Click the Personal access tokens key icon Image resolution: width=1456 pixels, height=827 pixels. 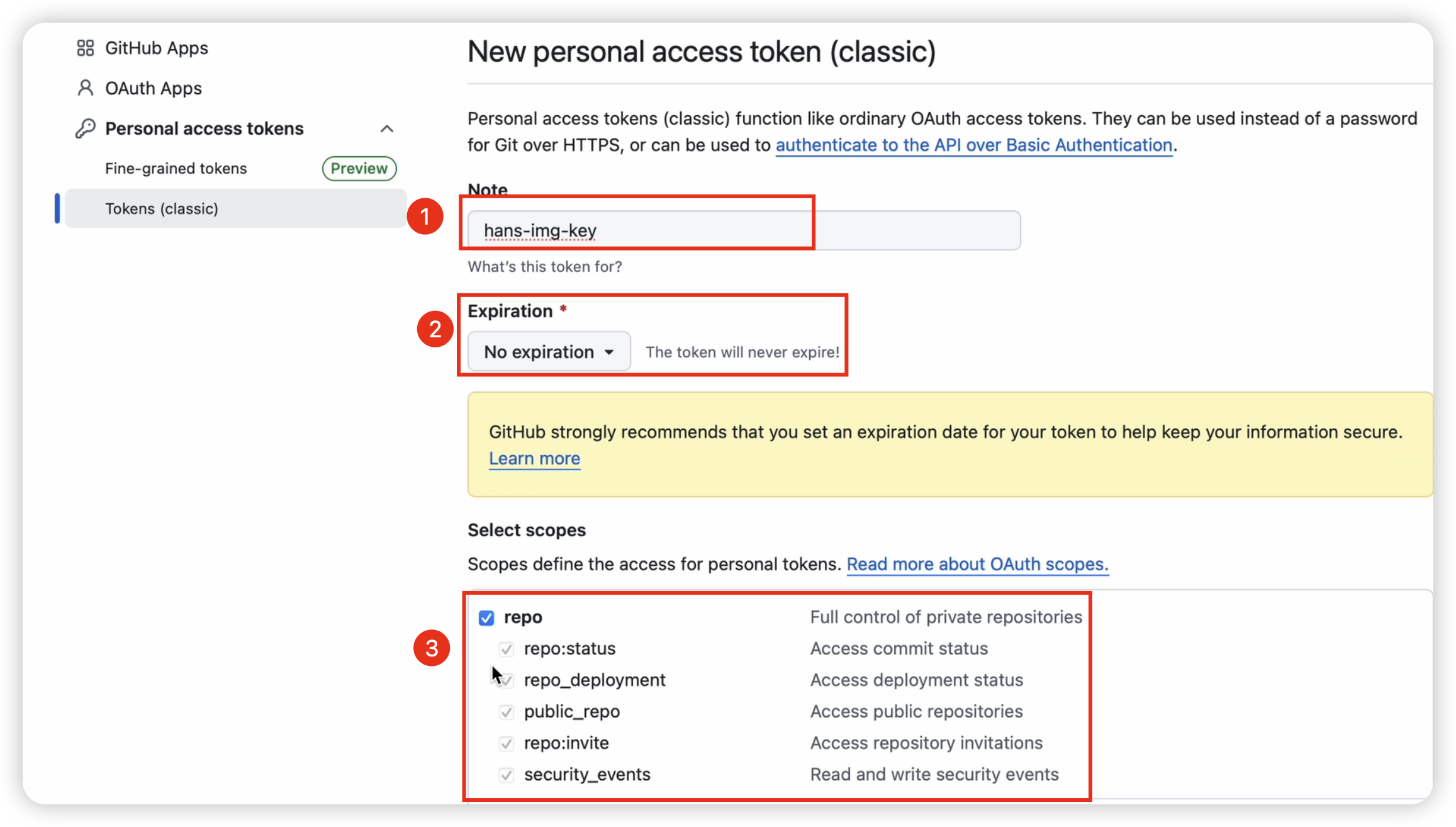tap(85, 128)
